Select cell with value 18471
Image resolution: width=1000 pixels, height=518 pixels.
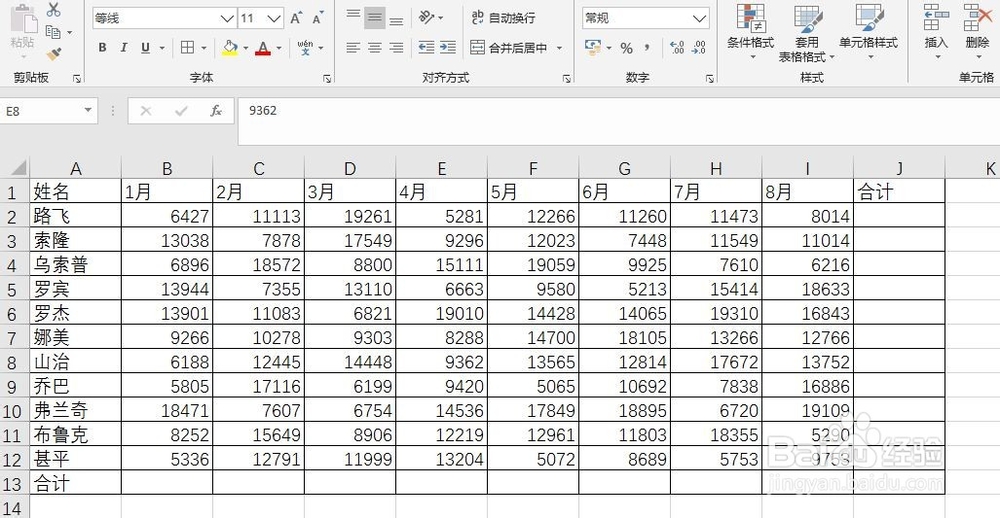(x=167, y=410)
